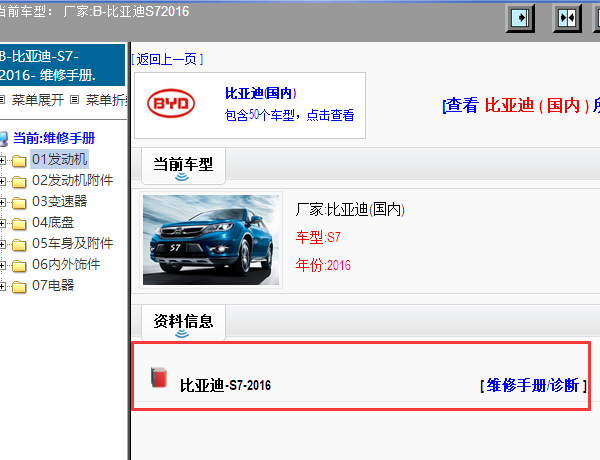Select the 资料信息 tab

point(183,322)
